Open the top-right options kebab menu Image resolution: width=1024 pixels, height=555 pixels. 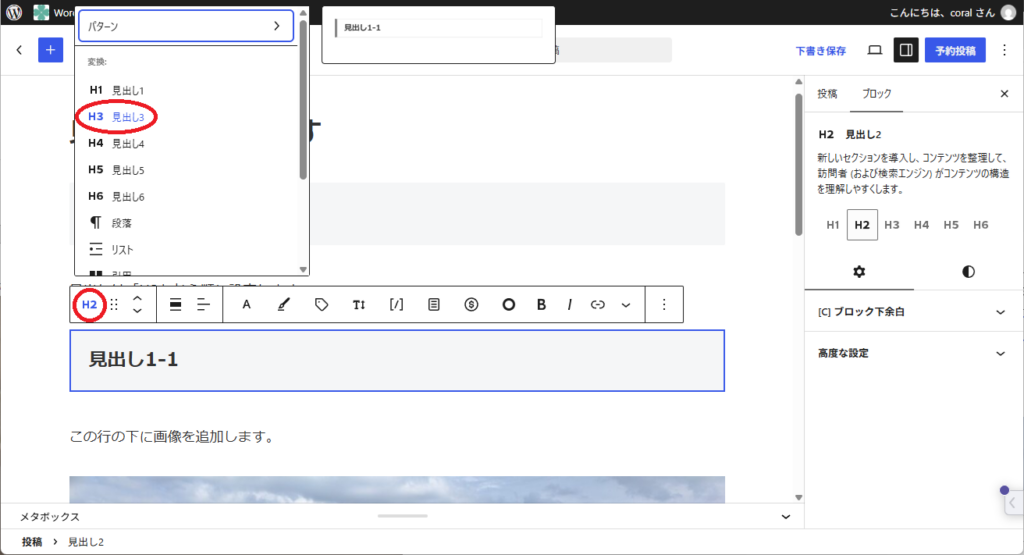[x=1004, y=50]
